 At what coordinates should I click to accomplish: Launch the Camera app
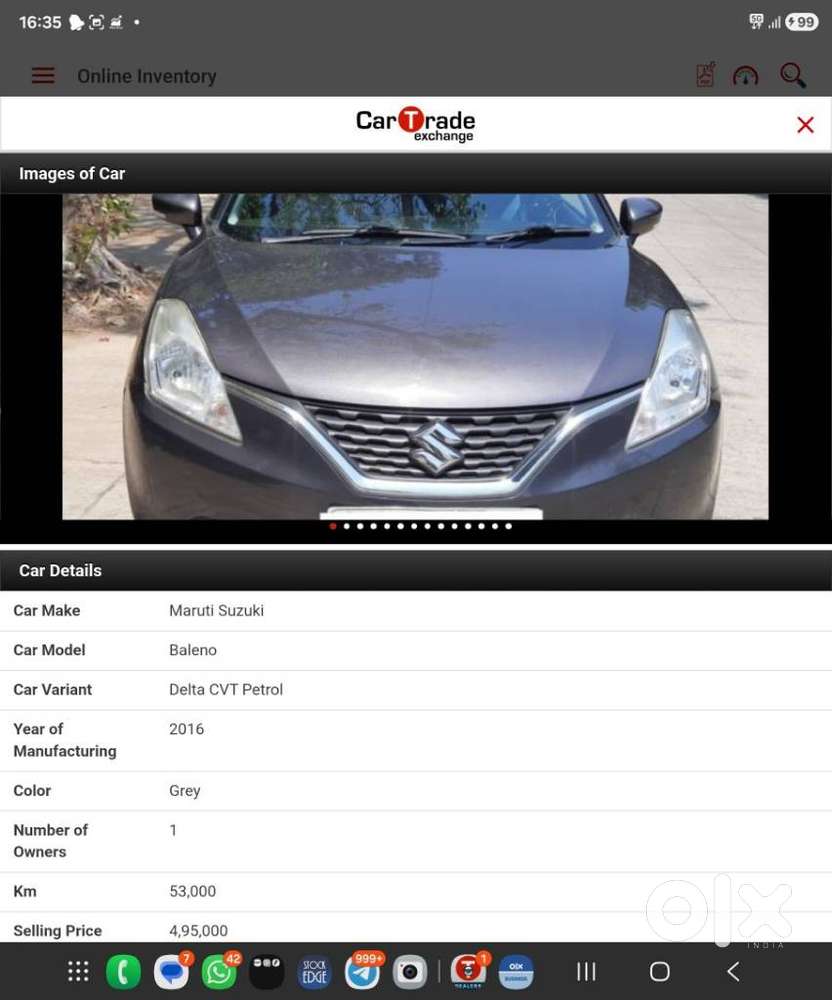(410, 971)
